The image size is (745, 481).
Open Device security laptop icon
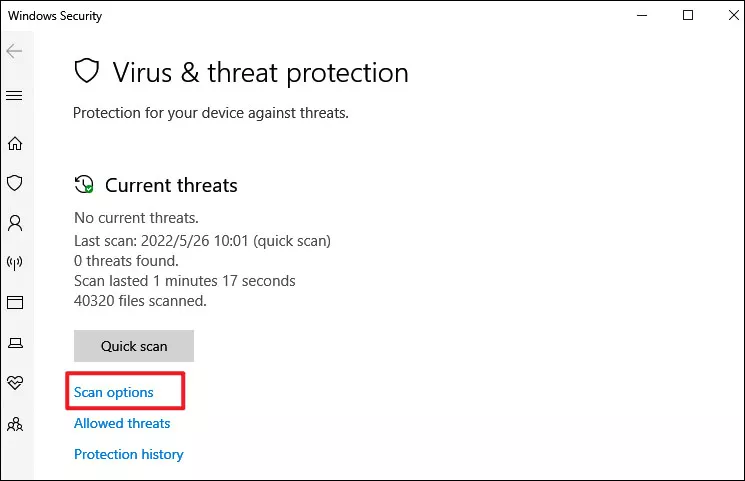[x=15, y=343]
